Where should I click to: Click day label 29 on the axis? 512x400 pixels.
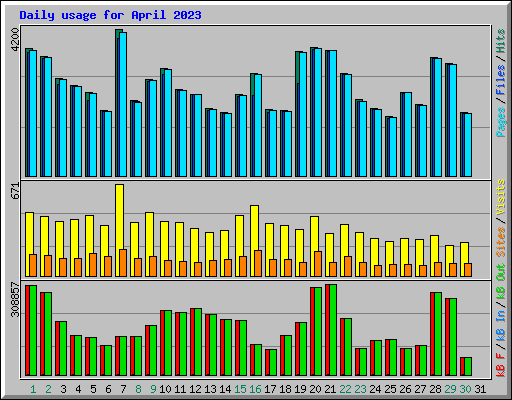coord(450,389)
